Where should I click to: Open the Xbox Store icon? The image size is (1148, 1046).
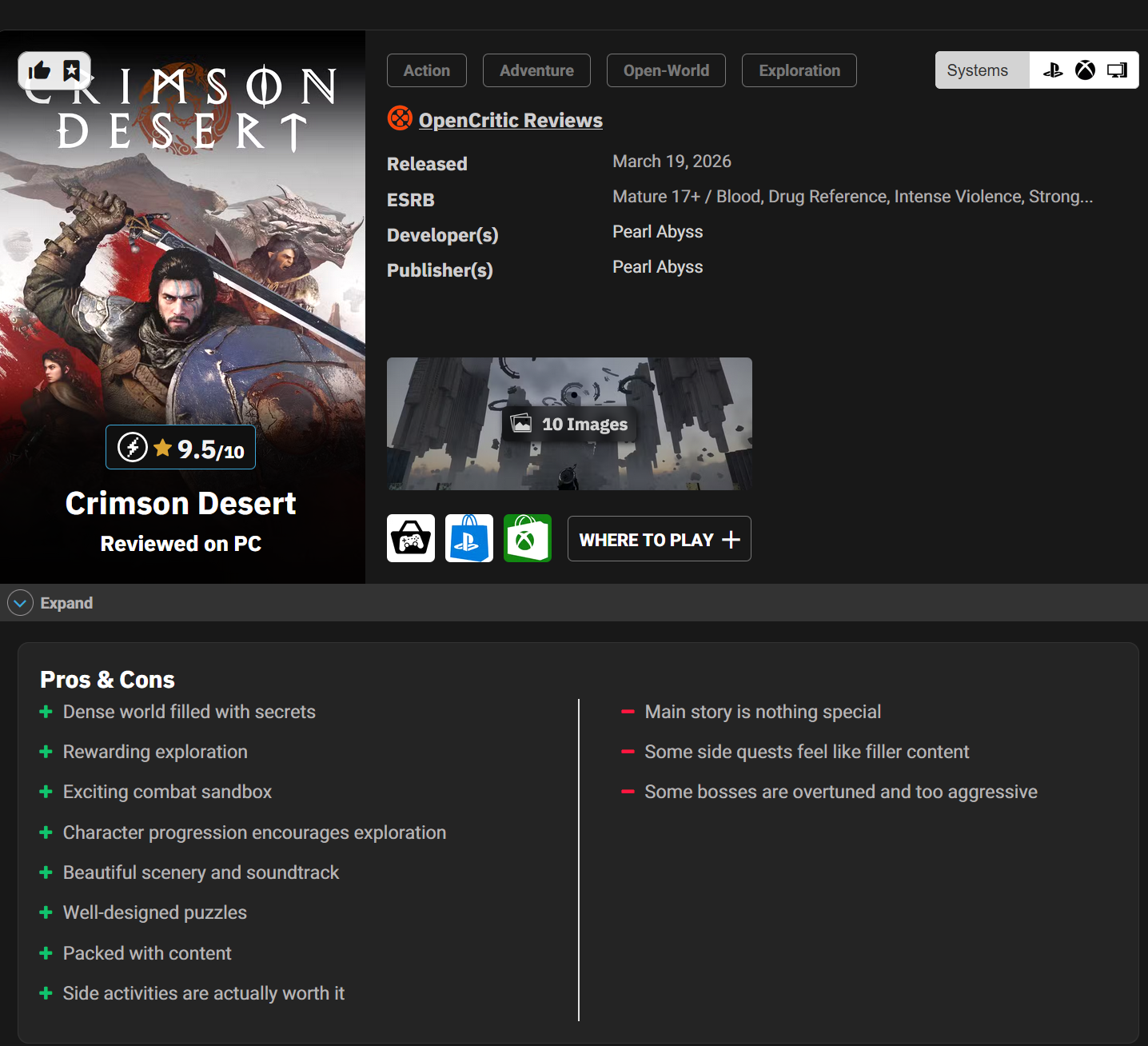[x=528, y=538]
